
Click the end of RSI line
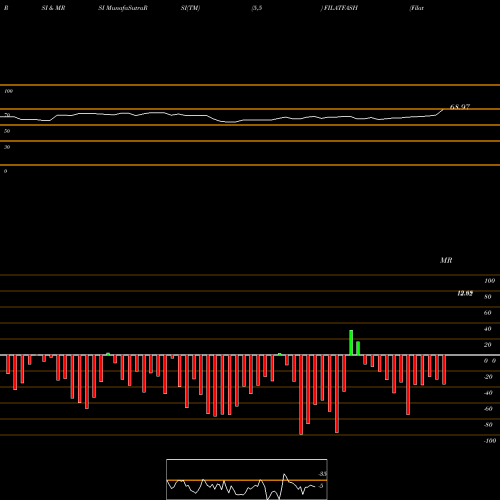tap(444, 109)
